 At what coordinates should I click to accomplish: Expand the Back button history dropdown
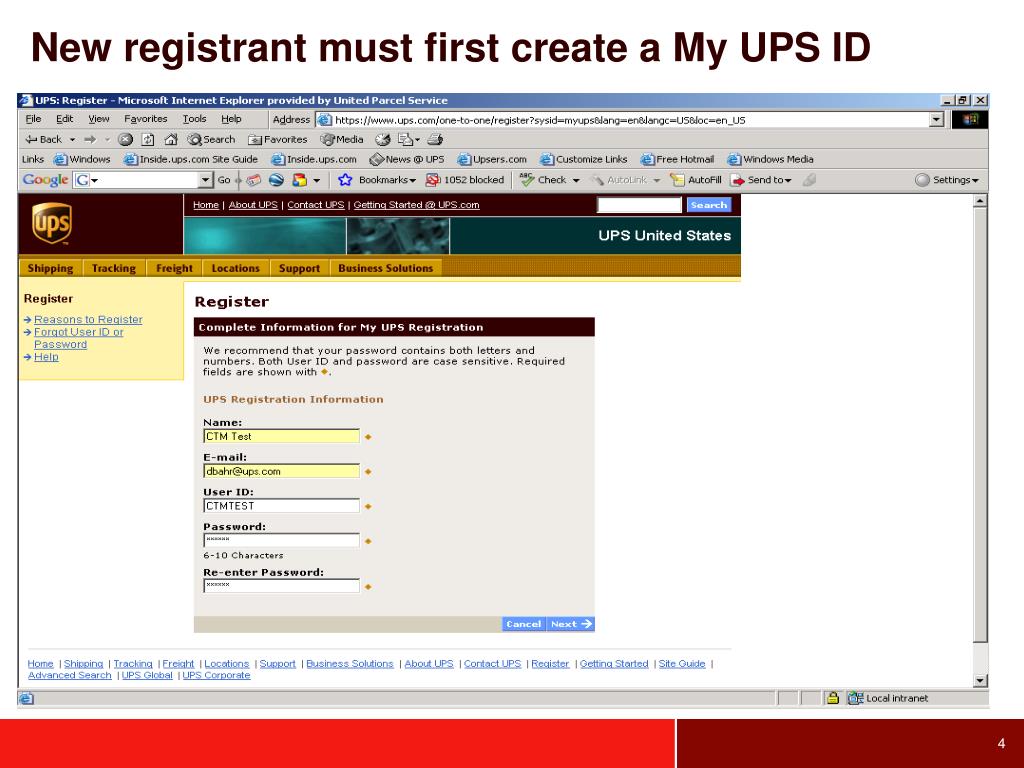[72, 140]
